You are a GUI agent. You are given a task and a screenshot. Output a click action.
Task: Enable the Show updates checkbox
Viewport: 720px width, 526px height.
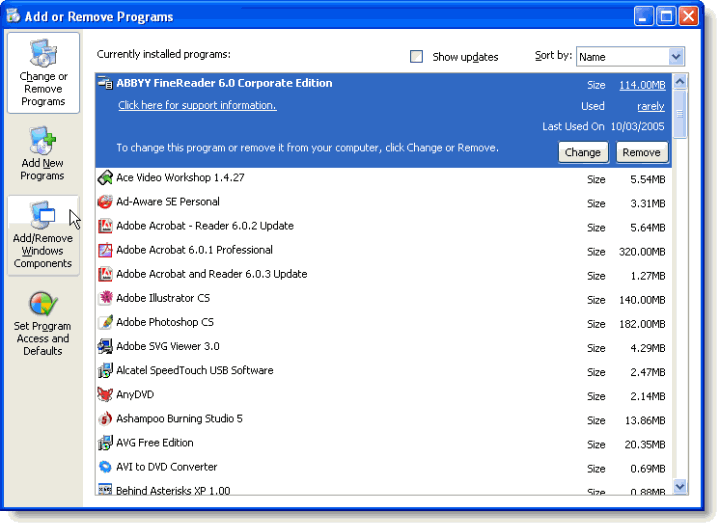(416, 56)
